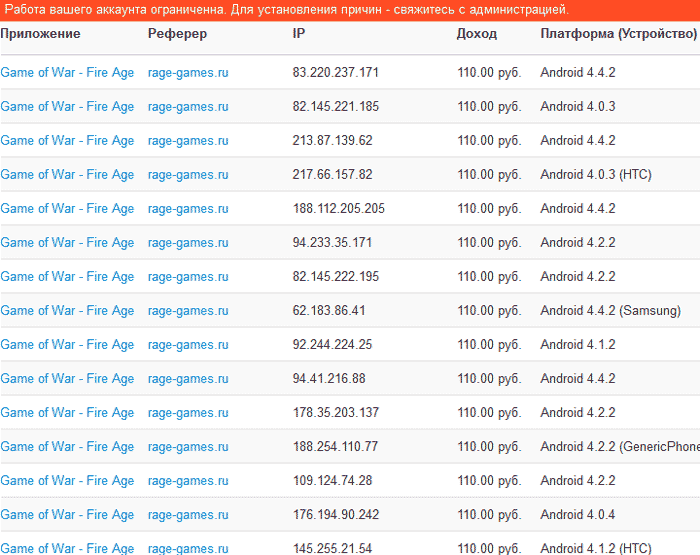700x555 pixels.
Task: Select IP address 178.35.203.137
Action: point(336,413)
